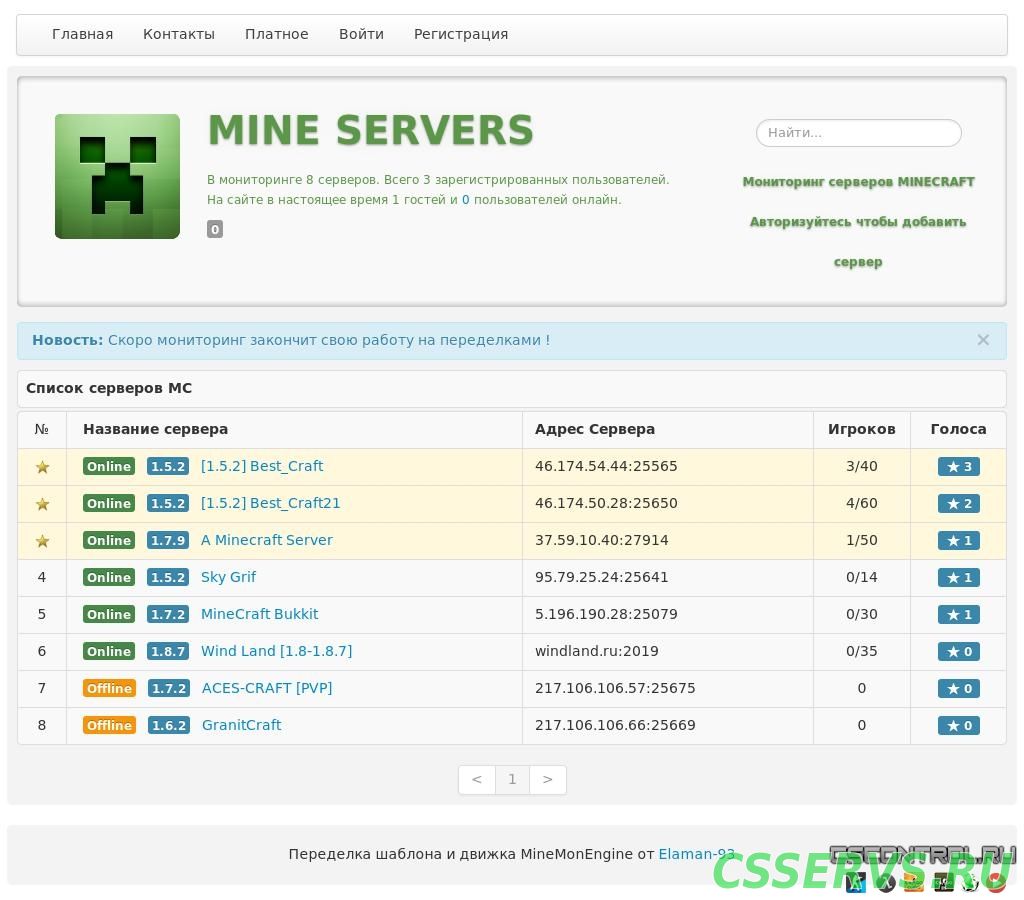The width and height of the screenshot is (1024, 900).
Task: Click the address 37.59.10.40:27914
Action: [601, 540]
